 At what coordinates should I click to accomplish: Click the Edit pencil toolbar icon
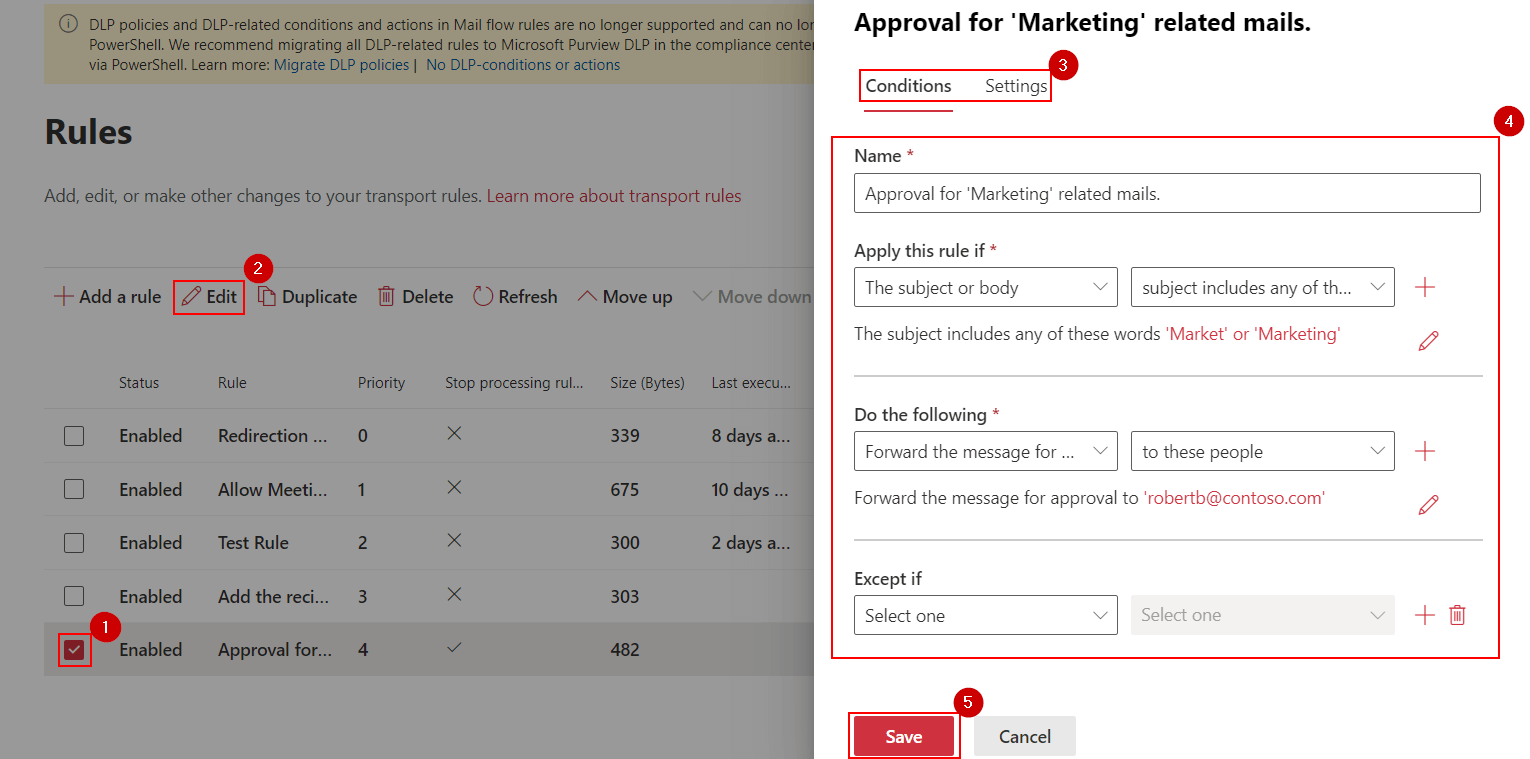click(x=191, y=297)
